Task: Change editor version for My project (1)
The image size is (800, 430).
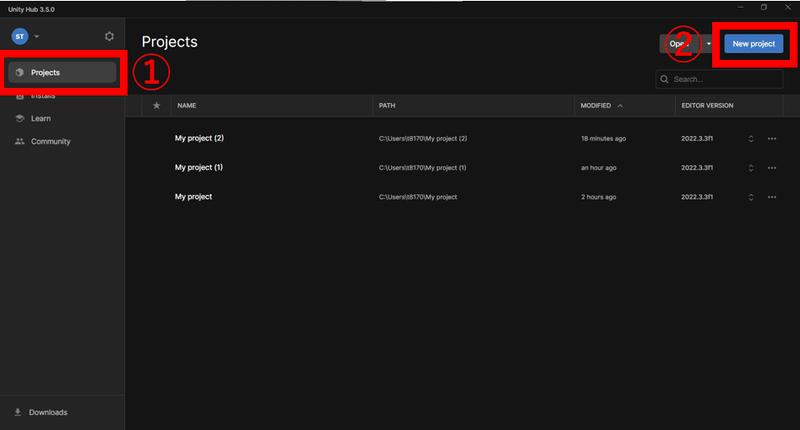Action: (x=751, y=168)
